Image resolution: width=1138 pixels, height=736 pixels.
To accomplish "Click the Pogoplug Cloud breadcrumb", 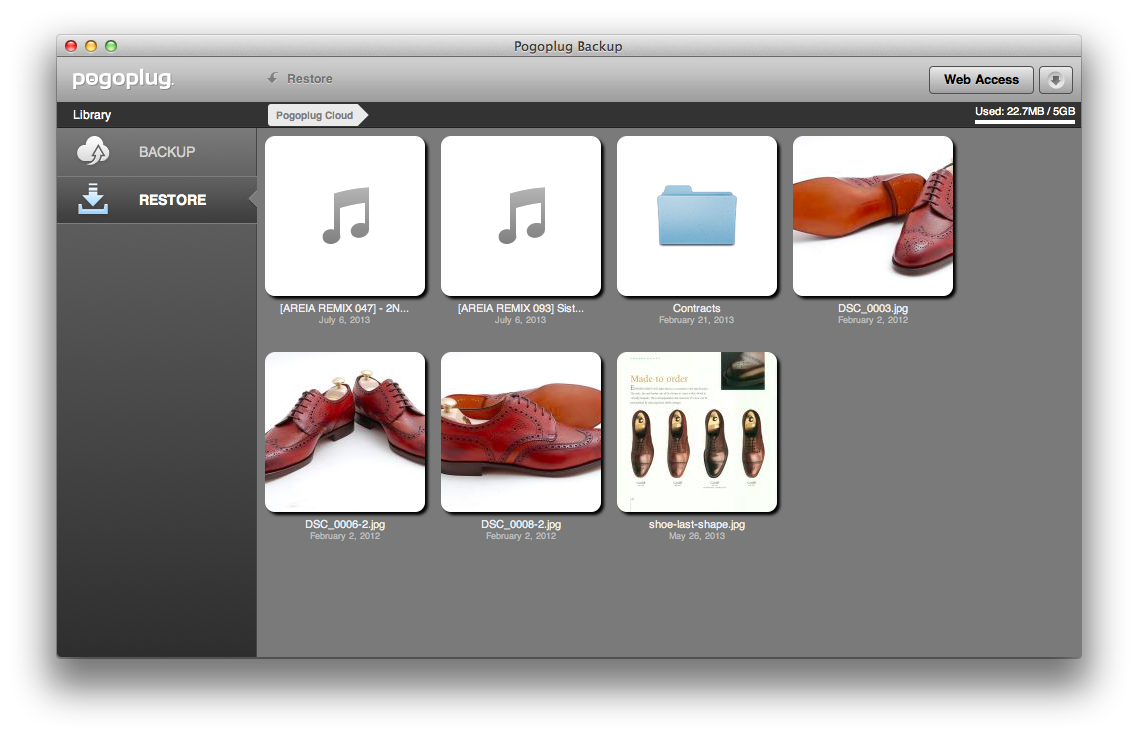I will coord(315,115).
